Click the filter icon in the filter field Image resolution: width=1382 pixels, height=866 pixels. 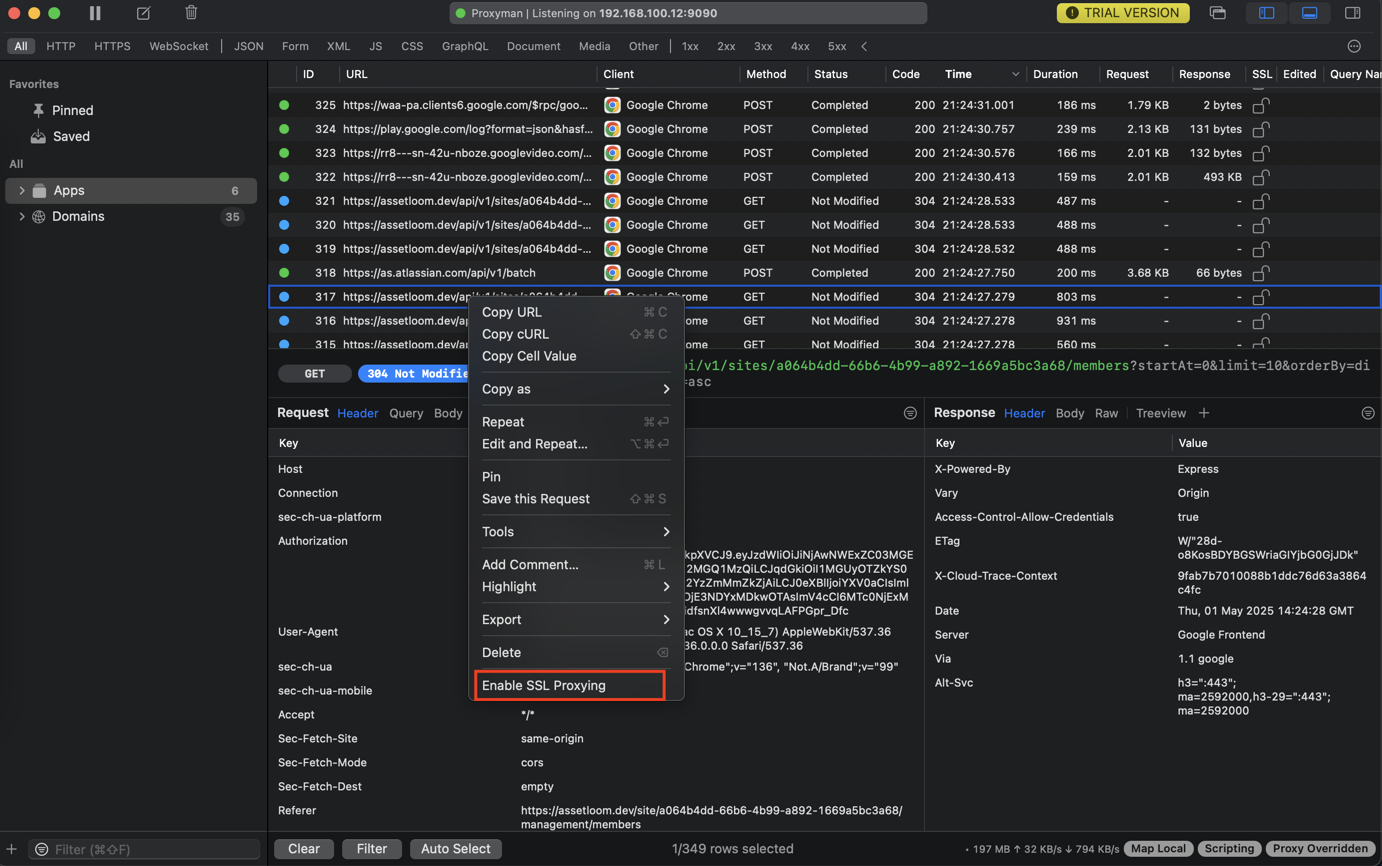tap(41, 849)
